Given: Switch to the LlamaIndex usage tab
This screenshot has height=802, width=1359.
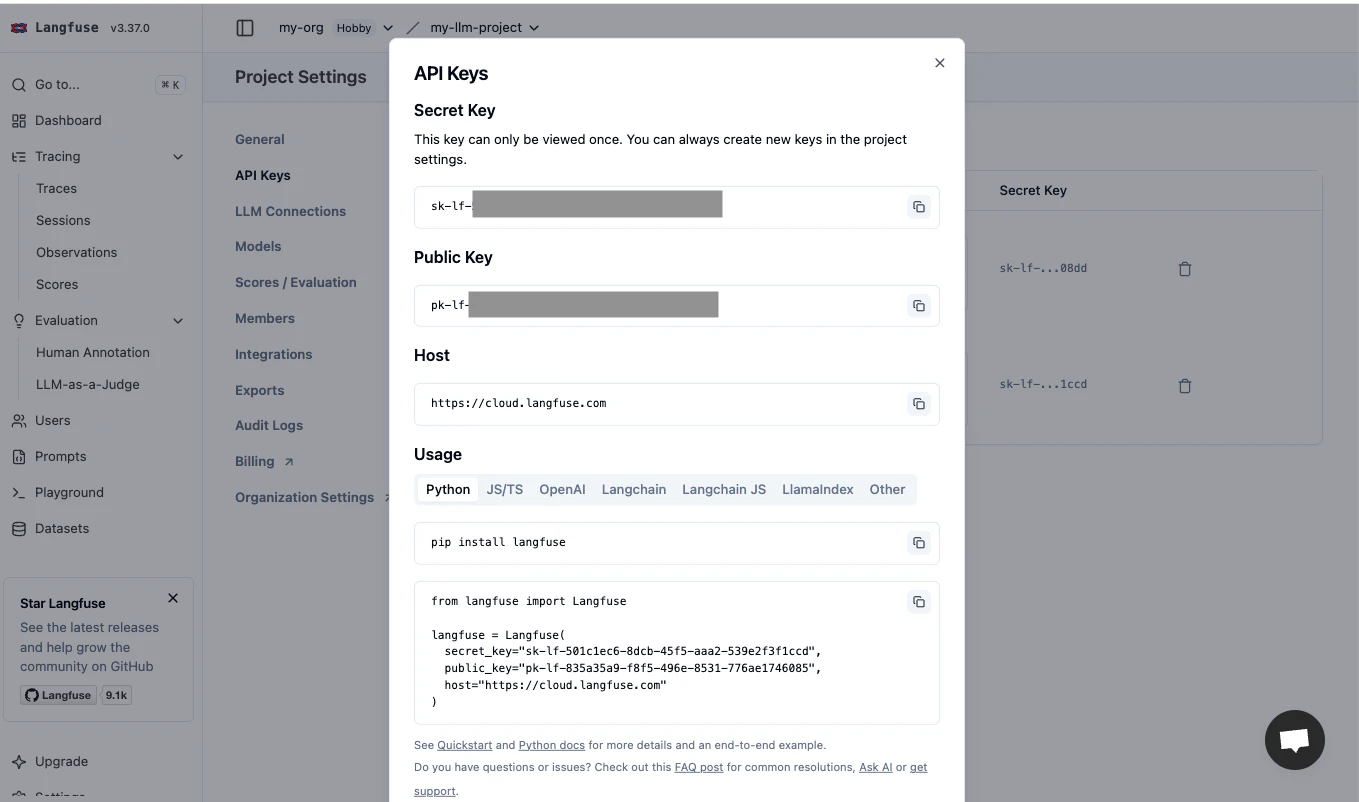Looking at the screenshot, I should (818, 490).
